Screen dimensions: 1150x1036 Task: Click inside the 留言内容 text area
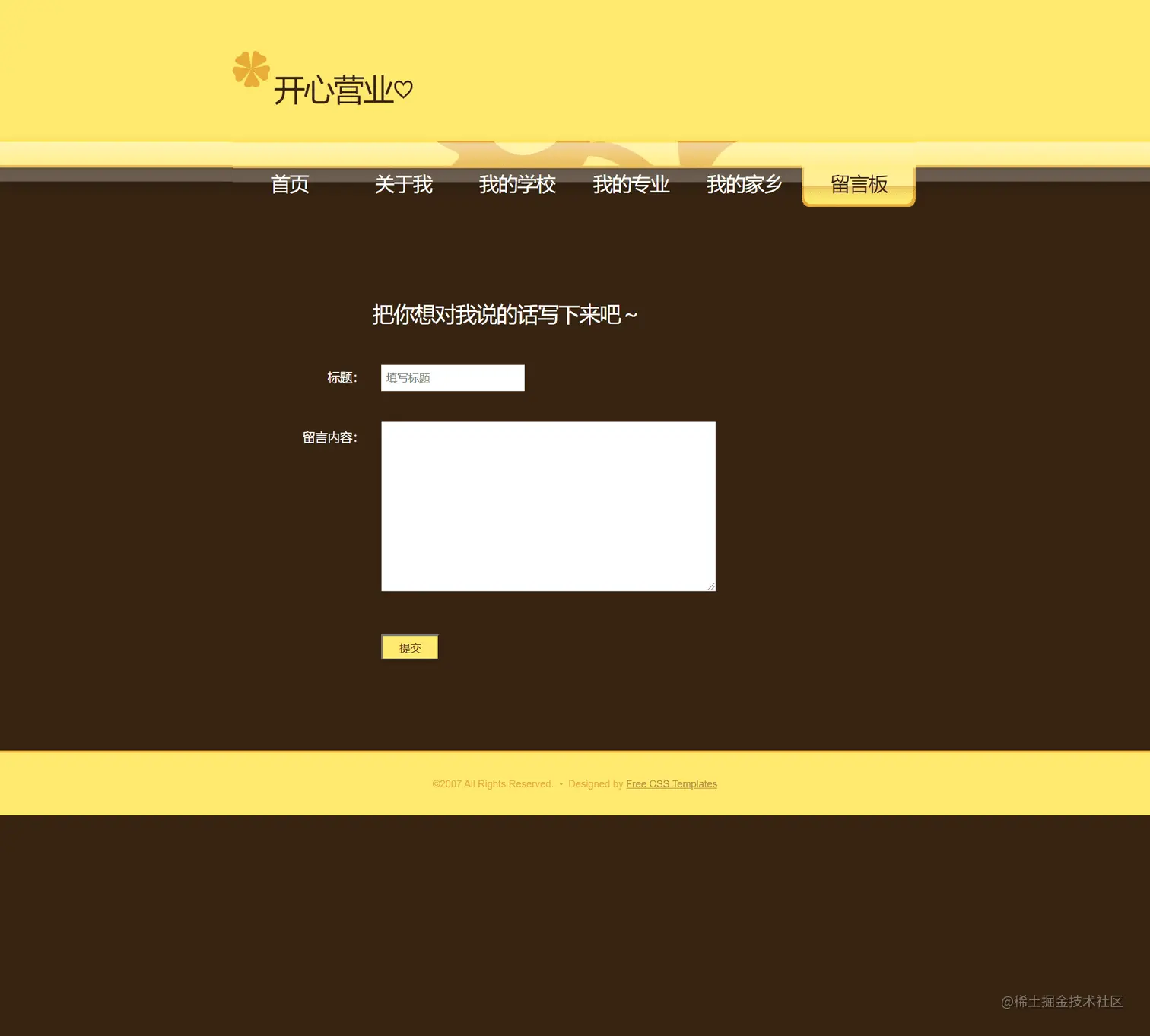(x=548, y=507)
